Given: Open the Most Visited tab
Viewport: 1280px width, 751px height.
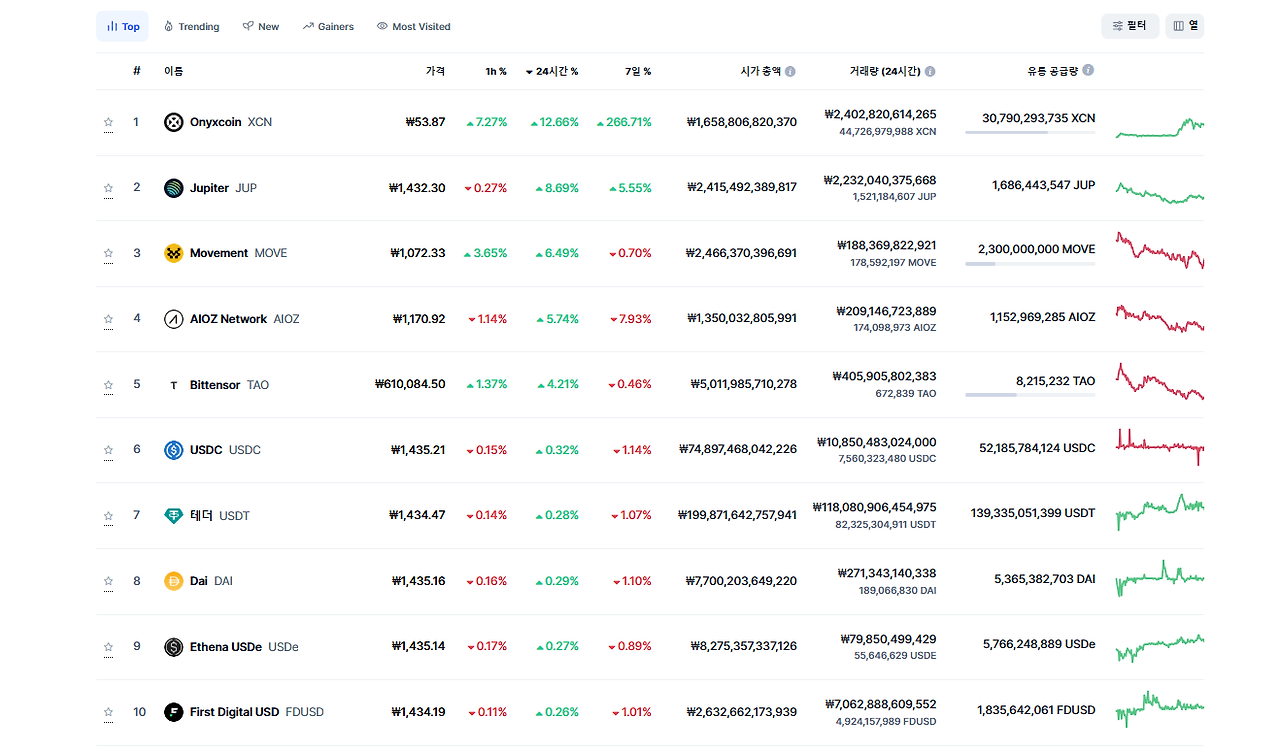Looking at the screenshot, I should coord(414,27).
